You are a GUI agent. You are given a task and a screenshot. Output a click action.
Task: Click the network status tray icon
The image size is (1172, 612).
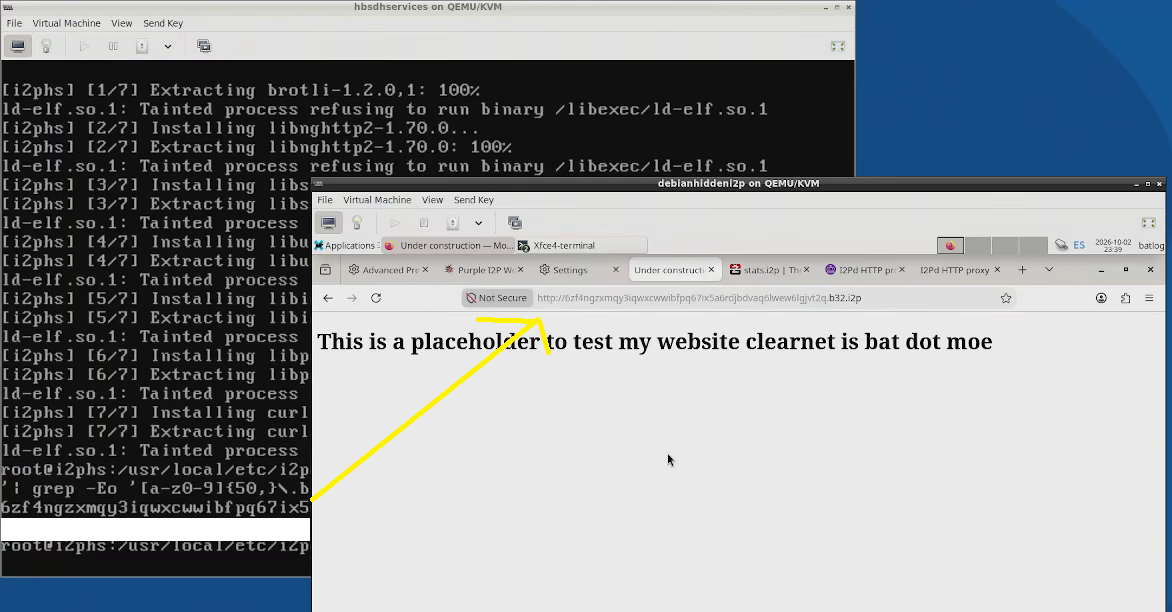click(1061, 245)
